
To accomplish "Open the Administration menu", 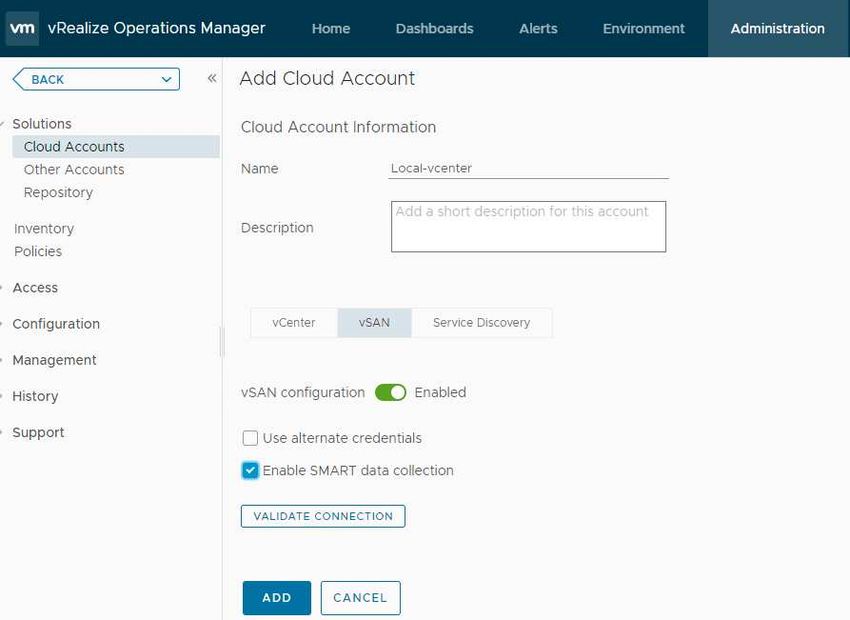I will point(777,28).
